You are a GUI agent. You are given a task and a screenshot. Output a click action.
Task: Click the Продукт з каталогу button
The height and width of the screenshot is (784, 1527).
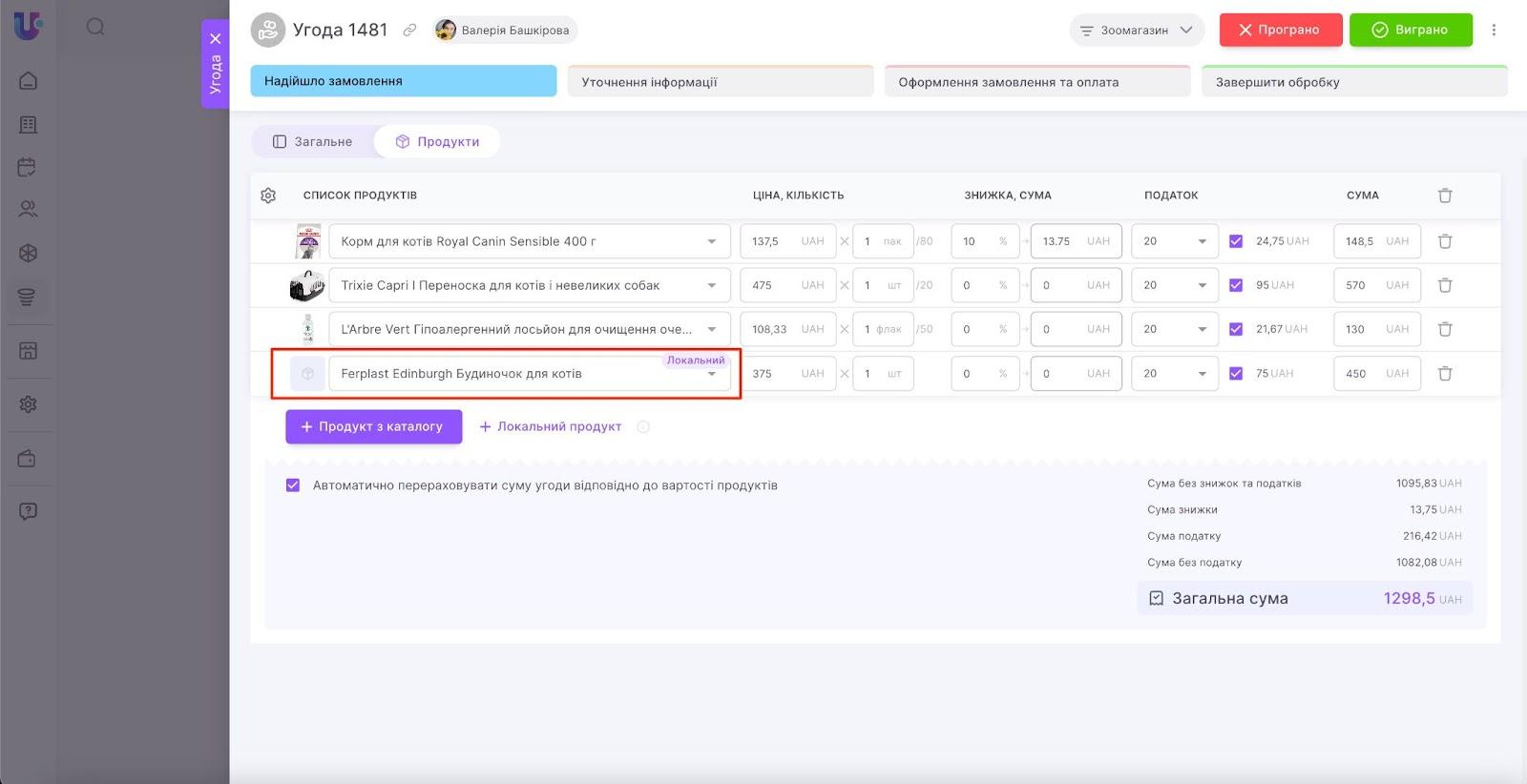[373, 427]
